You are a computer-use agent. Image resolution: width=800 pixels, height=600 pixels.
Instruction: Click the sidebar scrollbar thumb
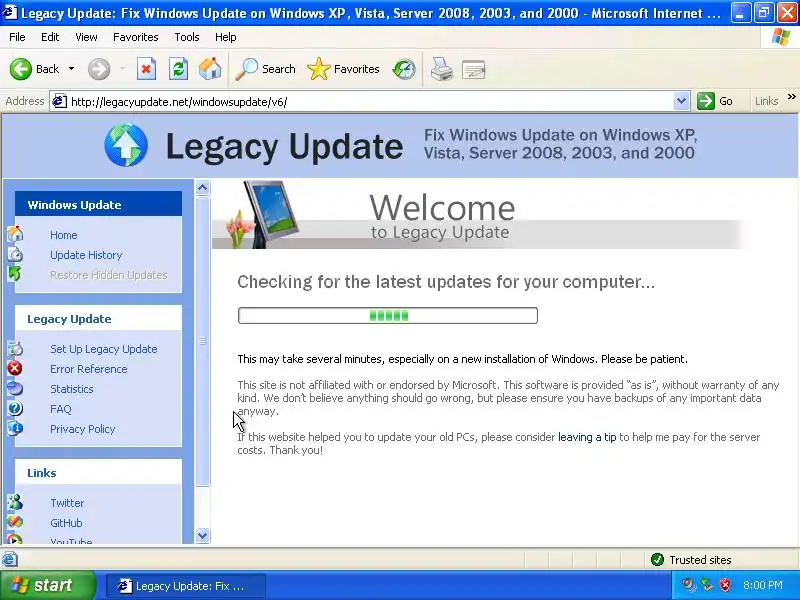coord(203,341)
